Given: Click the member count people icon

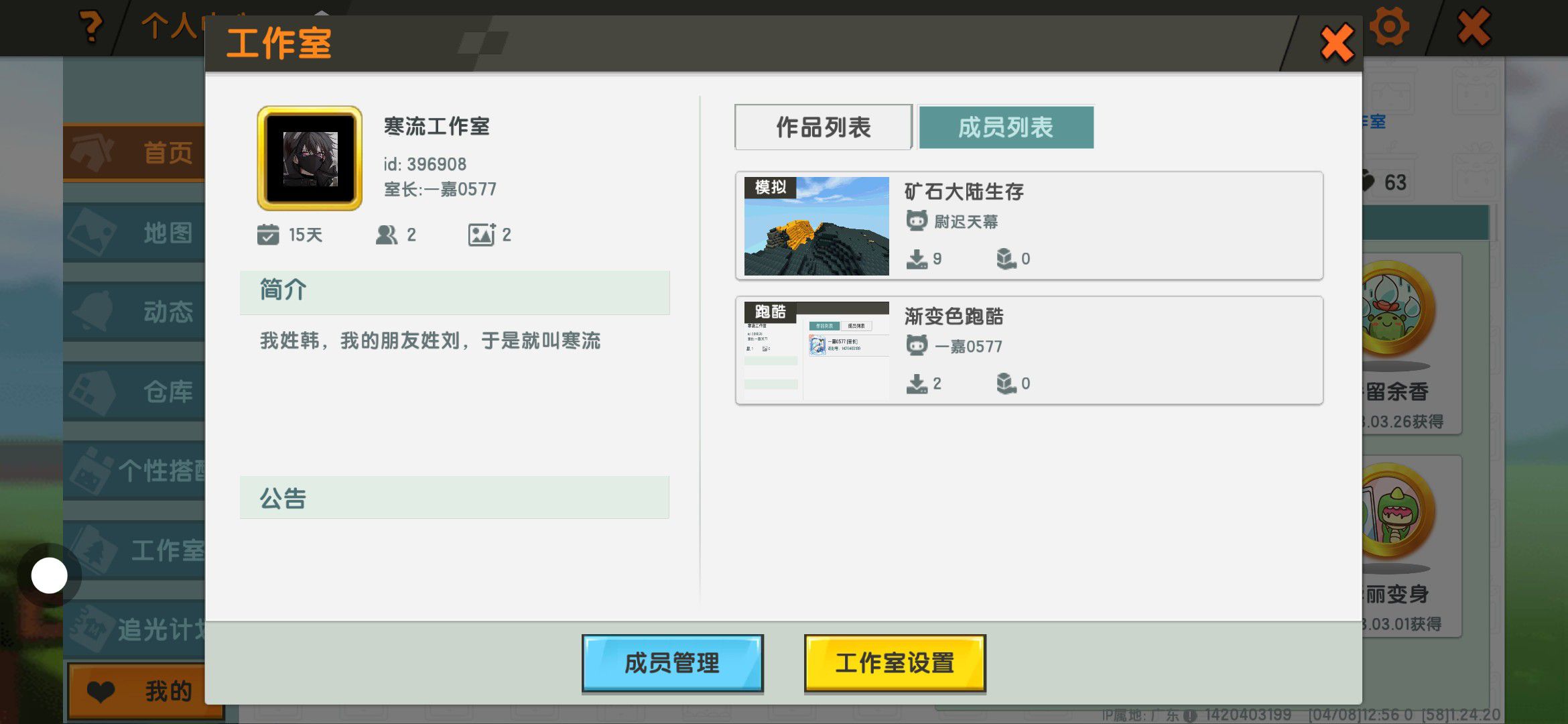Looking at the screenshot, I should pyautogui.click(x=386, y=235).
